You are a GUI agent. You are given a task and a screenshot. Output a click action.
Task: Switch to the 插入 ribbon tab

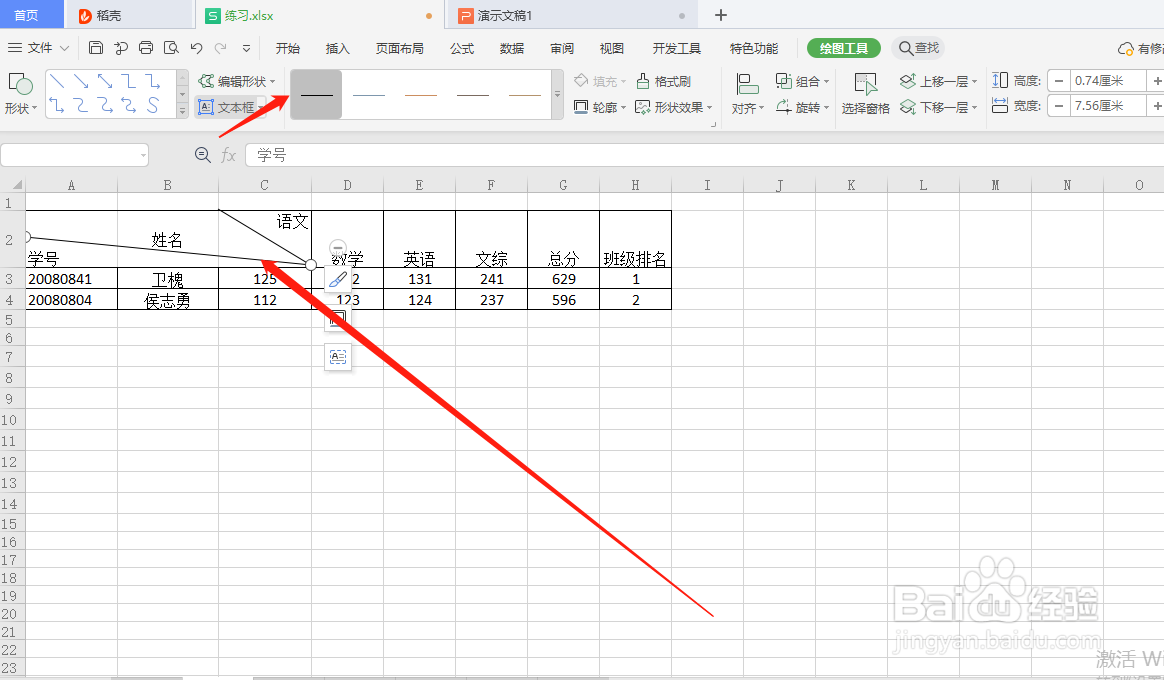337,47
